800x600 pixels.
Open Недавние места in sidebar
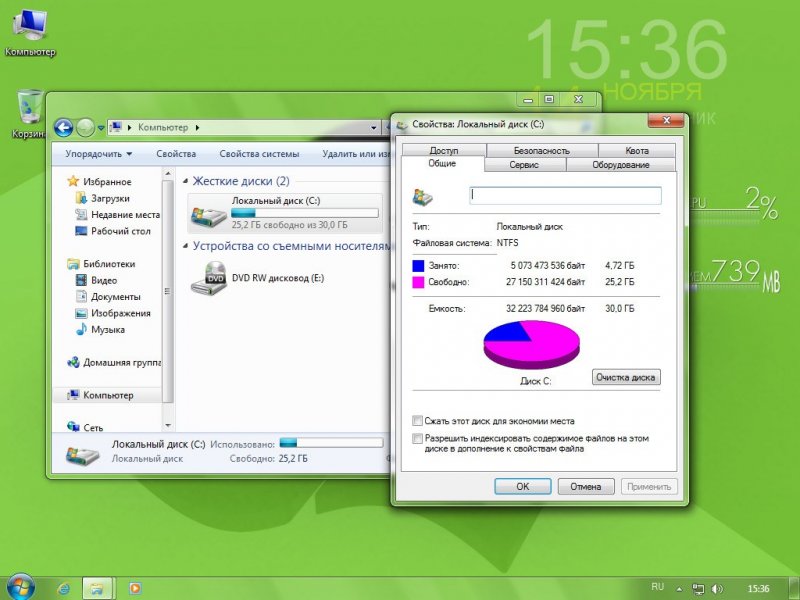coord(118,215)
